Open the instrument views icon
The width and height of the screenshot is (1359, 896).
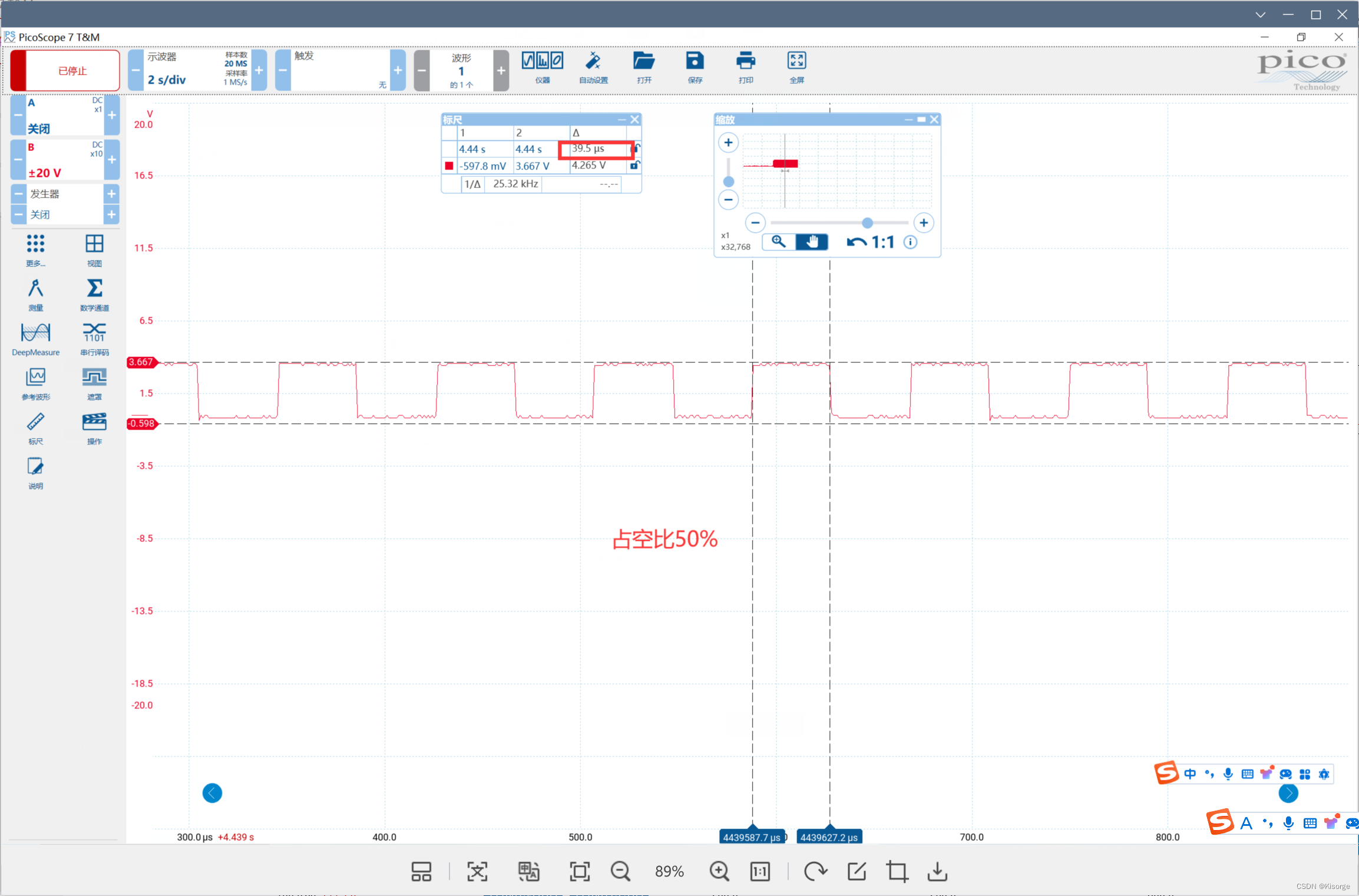[543, 67]
